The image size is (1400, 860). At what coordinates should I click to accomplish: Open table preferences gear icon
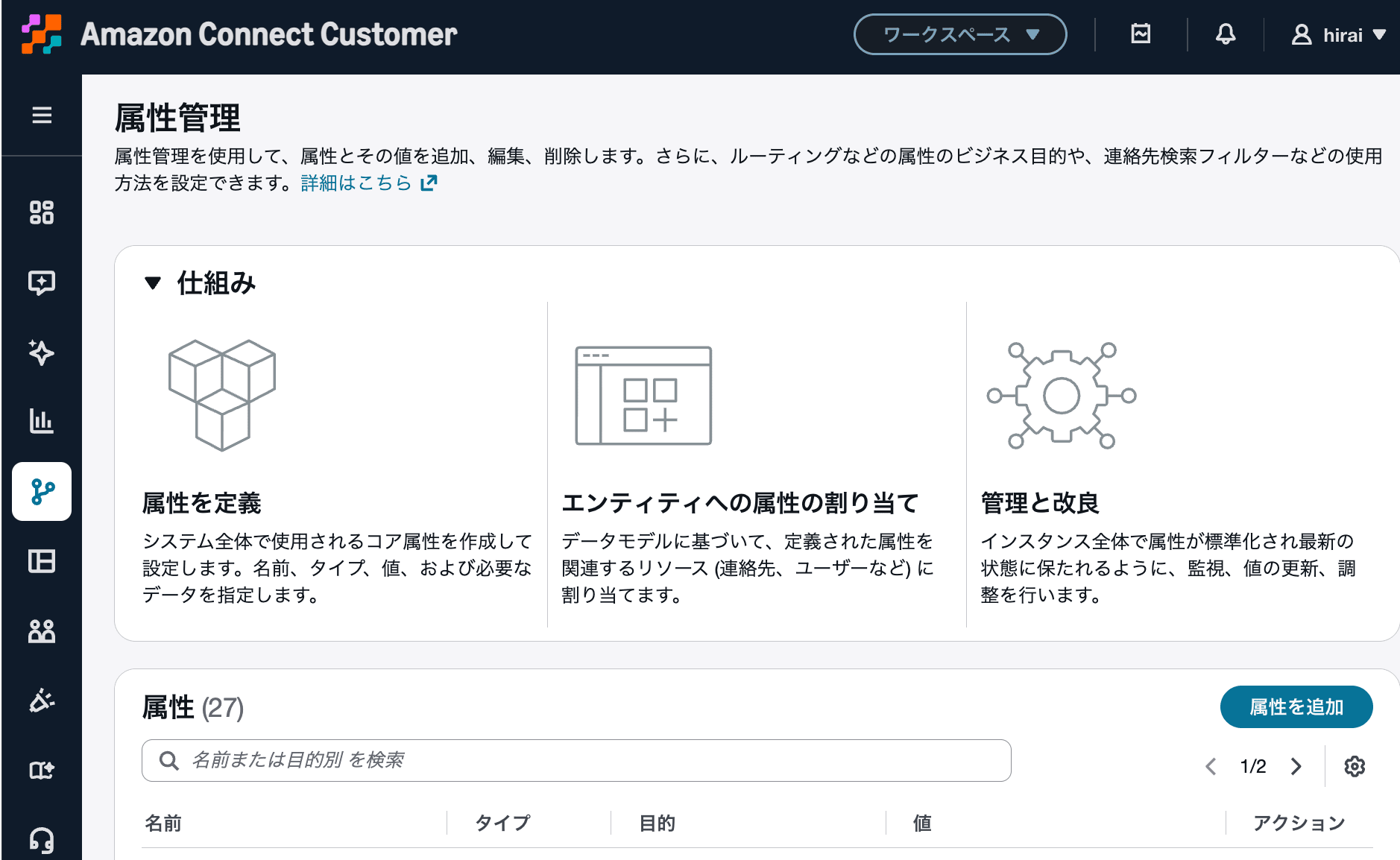point(1355,766)
